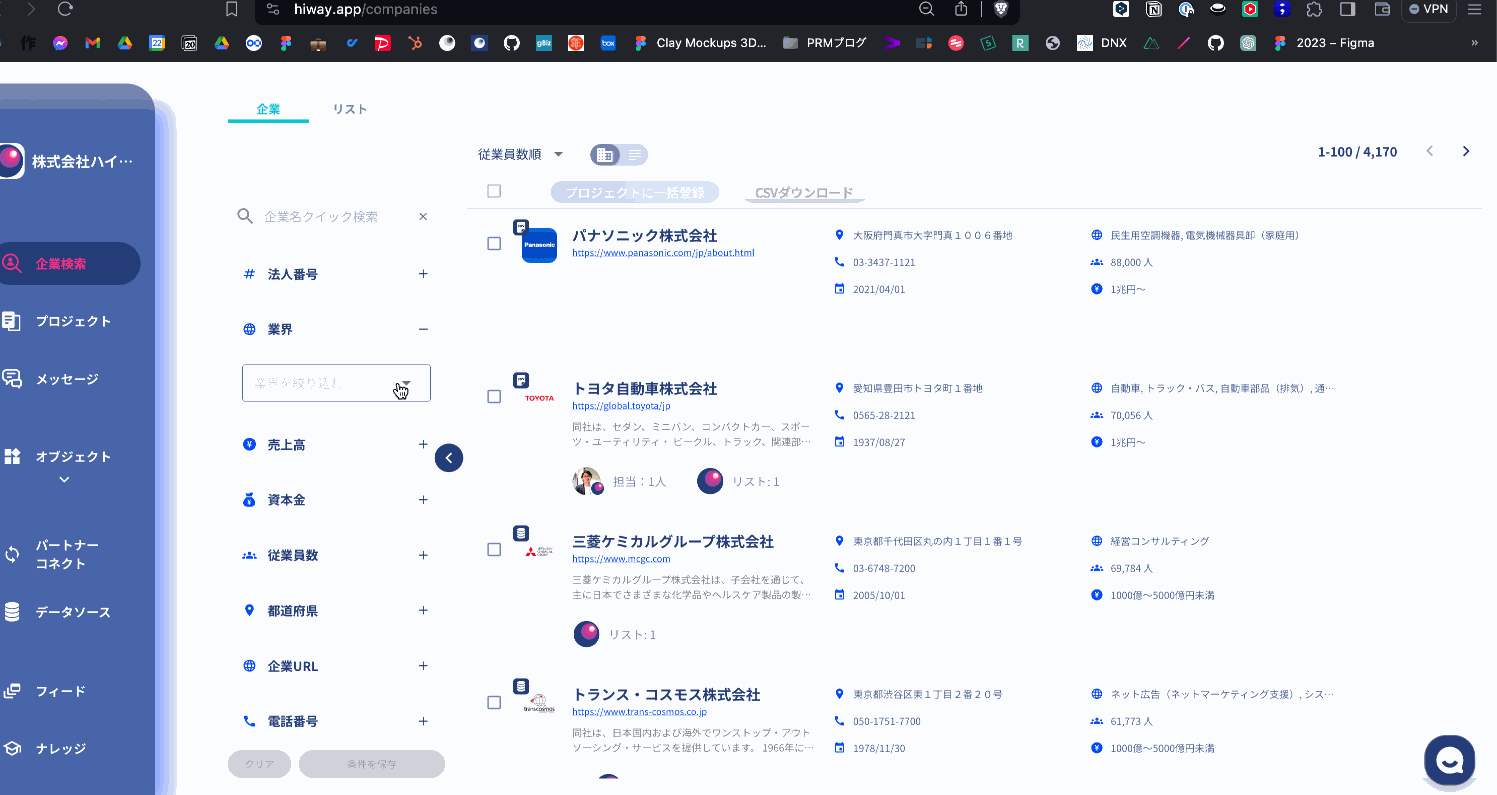Open the Brave wallet icon
The height and width of the screenshot is (795, 1497).
click(x=1383, y=9)
